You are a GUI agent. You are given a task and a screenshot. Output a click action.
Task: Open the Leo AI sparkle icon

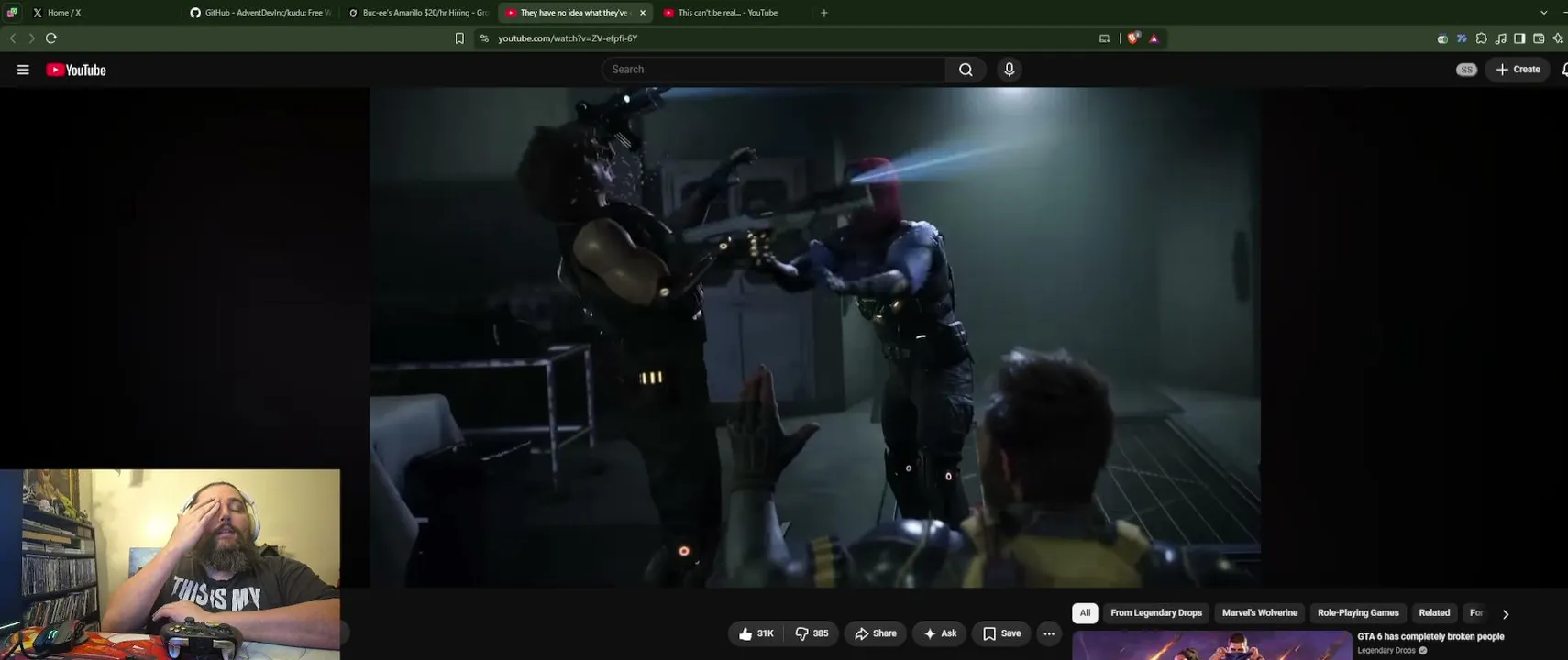(1558, 38)
